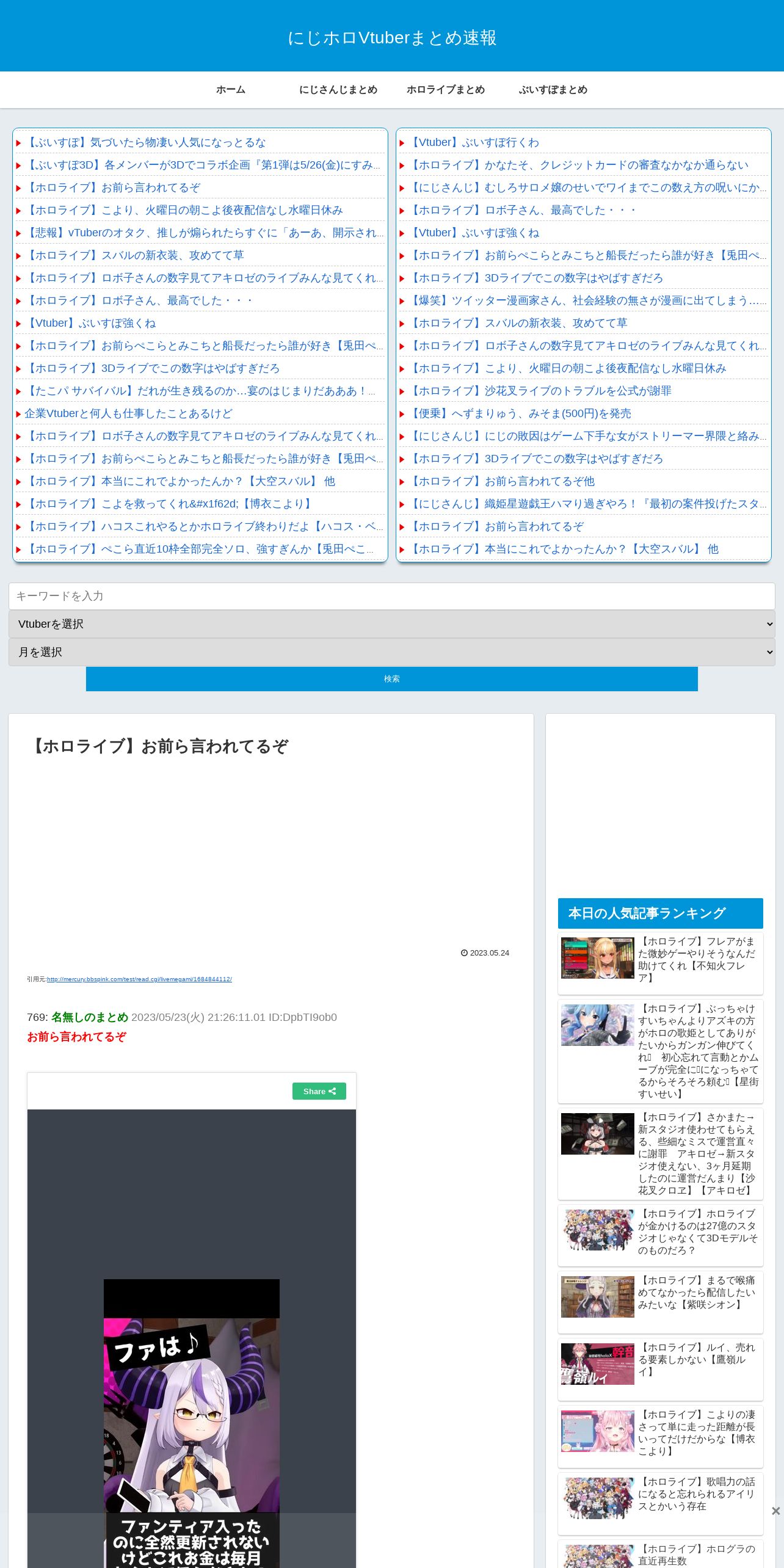Go to にじさんじまとめ in the navigation
The height and width of the screenshot is (1568, 784).
(x=338, y=90)
